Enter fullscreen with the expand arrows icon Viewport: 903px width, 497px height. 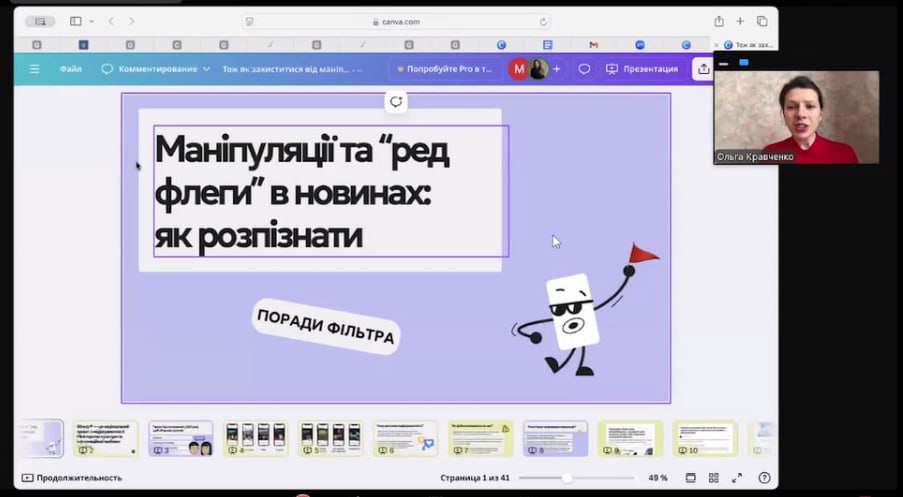[x=737, y=478]
